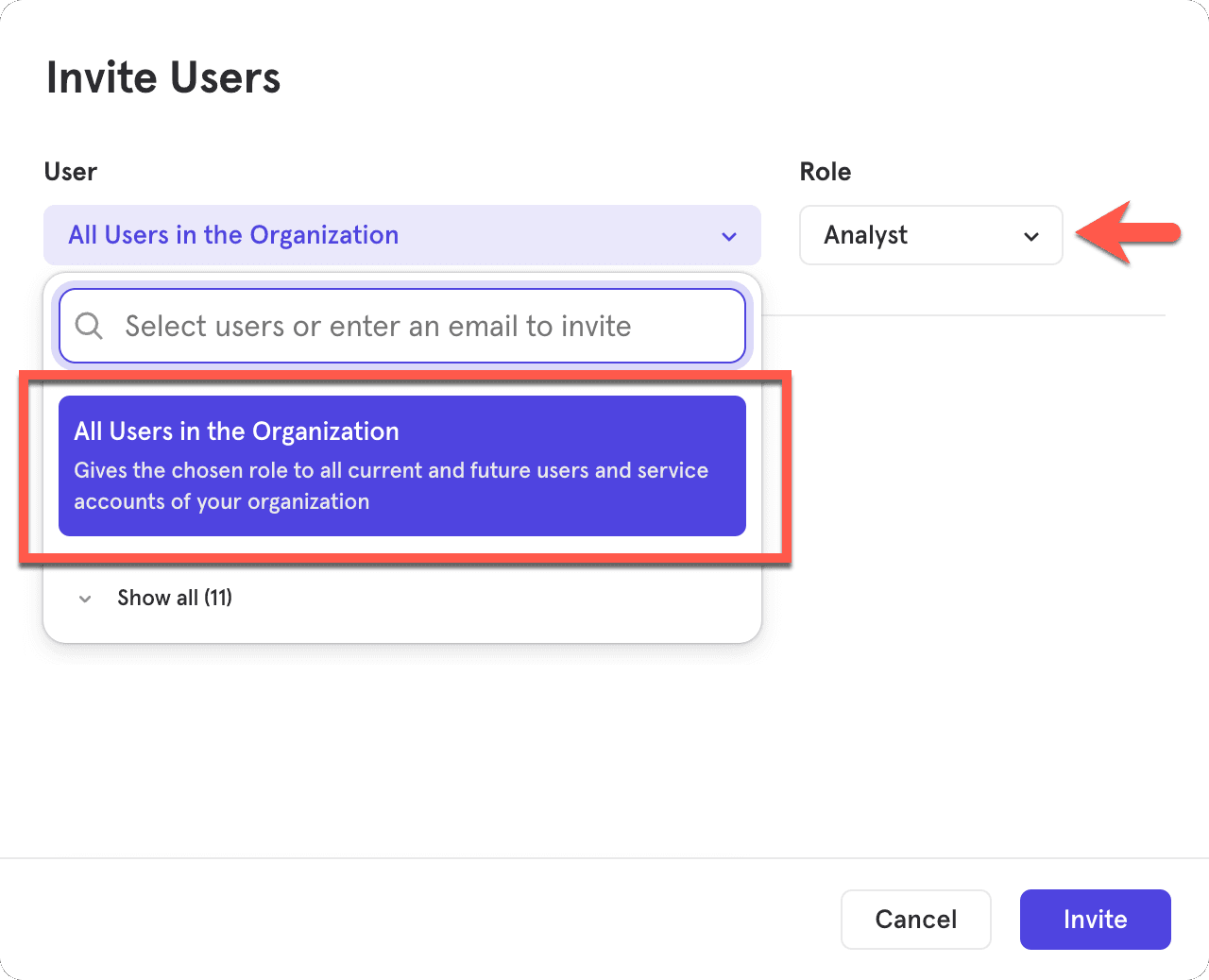Click the Analyst text in Role selector

(x=865, y=235)
